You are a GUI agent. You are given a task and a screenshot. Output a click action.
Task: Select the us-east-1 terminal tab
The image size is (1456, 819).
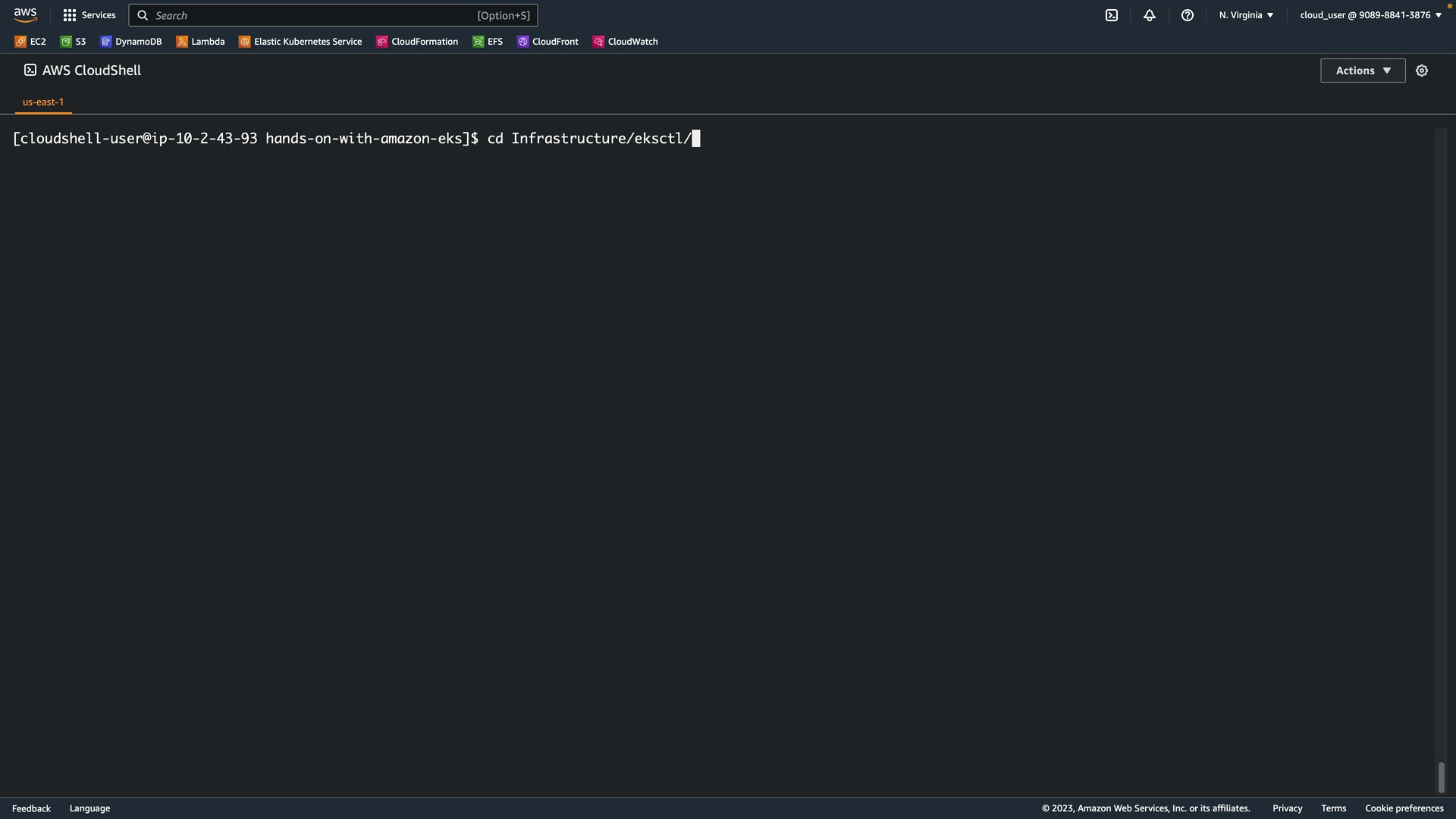43,102
